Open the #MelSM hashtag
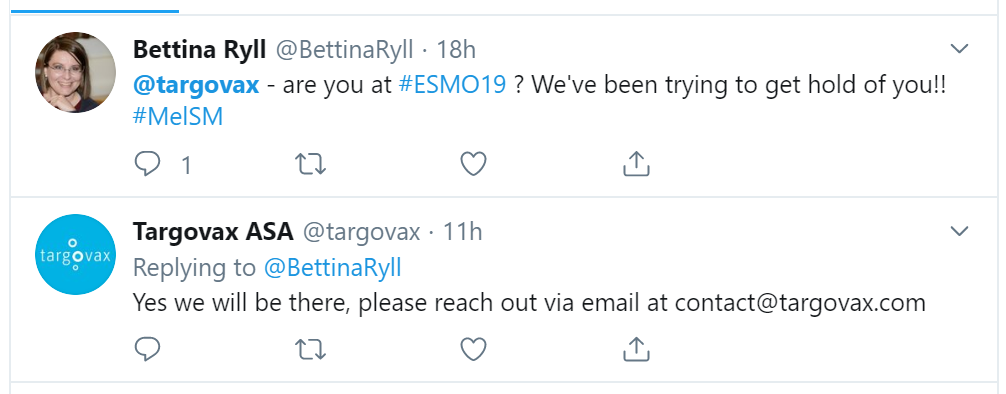This screenshot has width=1006, height=394. [178, 117]
